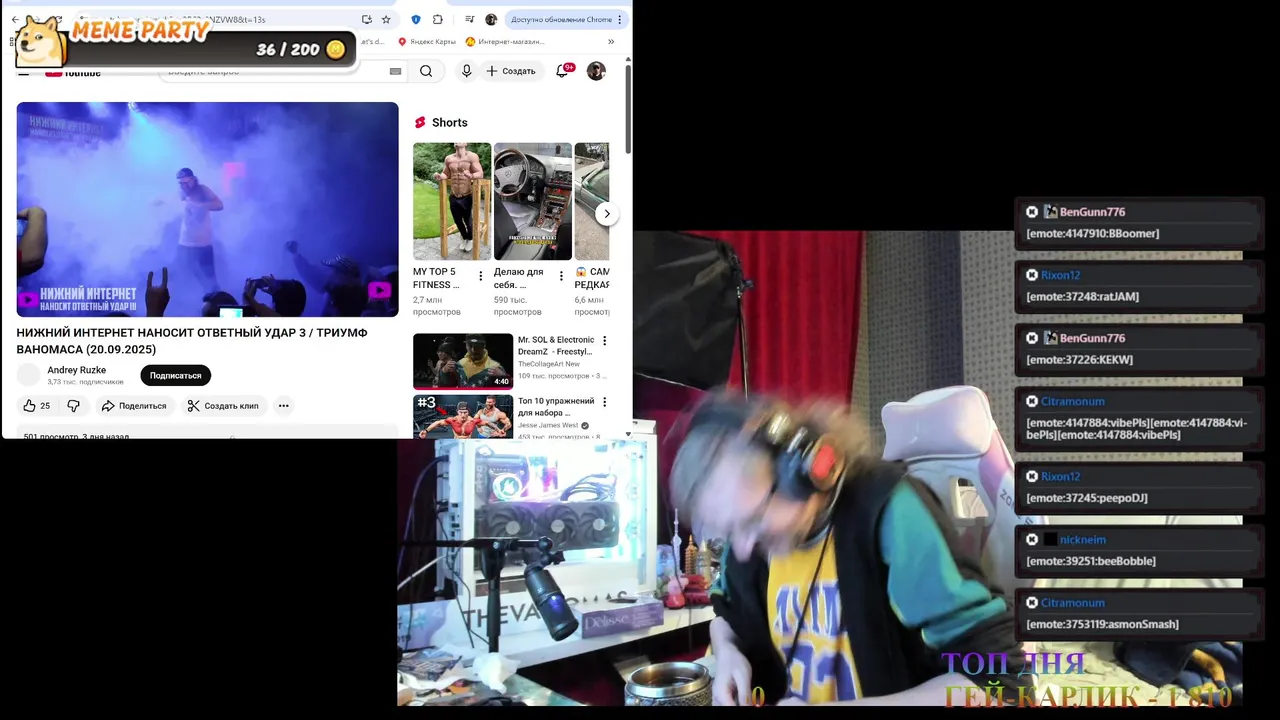Activate voice search microphone icon
Screen dimensions: 1280x720
(466, 71)
